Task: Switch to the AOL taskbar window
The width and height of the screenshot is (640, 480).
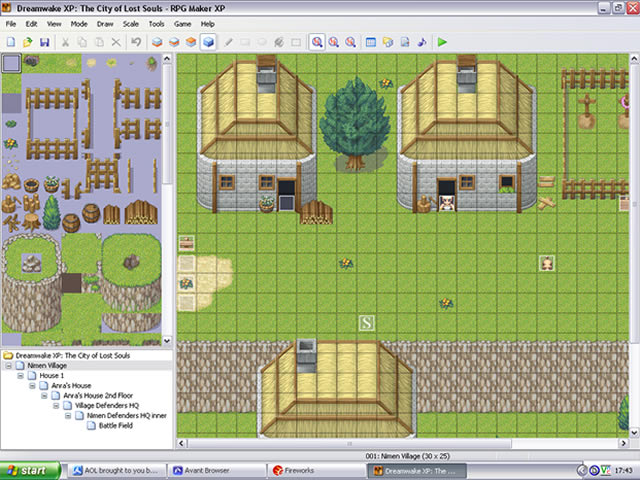Action: 116,471
